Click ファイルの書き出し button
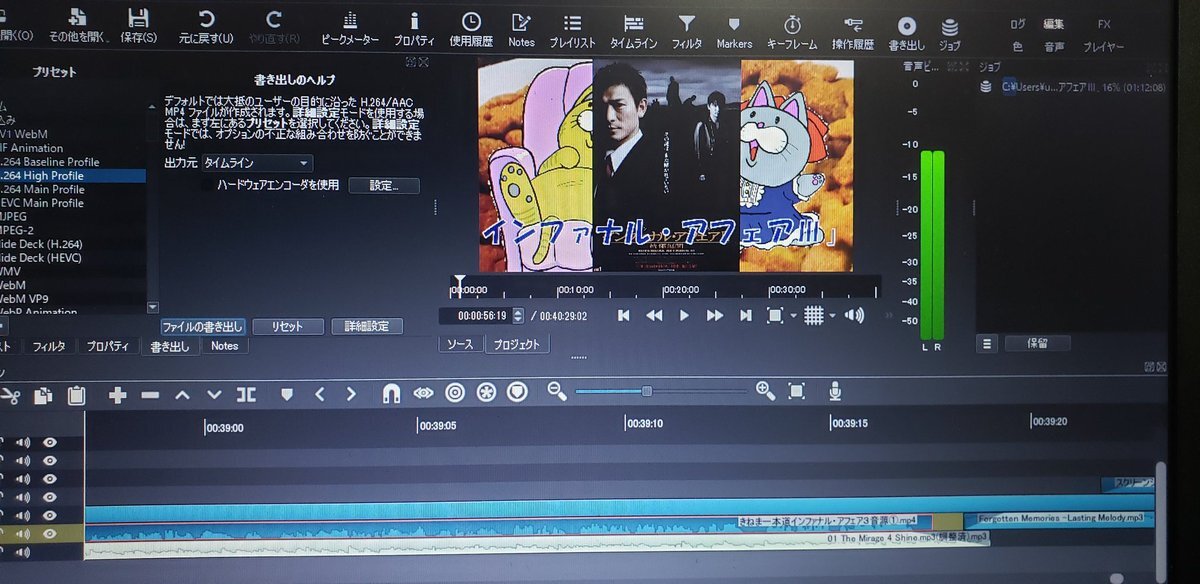1200x584 pixels. click(x=202, y=327)
